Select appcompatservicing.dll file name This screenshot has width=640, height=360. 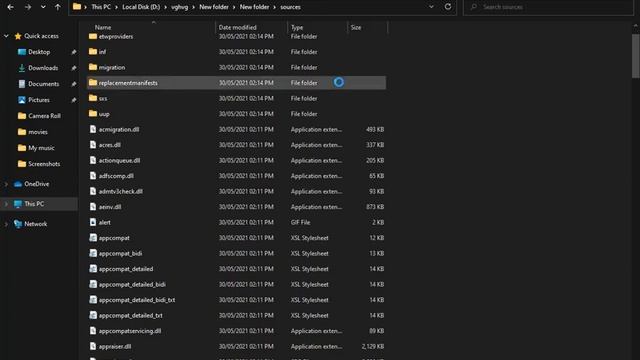[x=130, y=331]
